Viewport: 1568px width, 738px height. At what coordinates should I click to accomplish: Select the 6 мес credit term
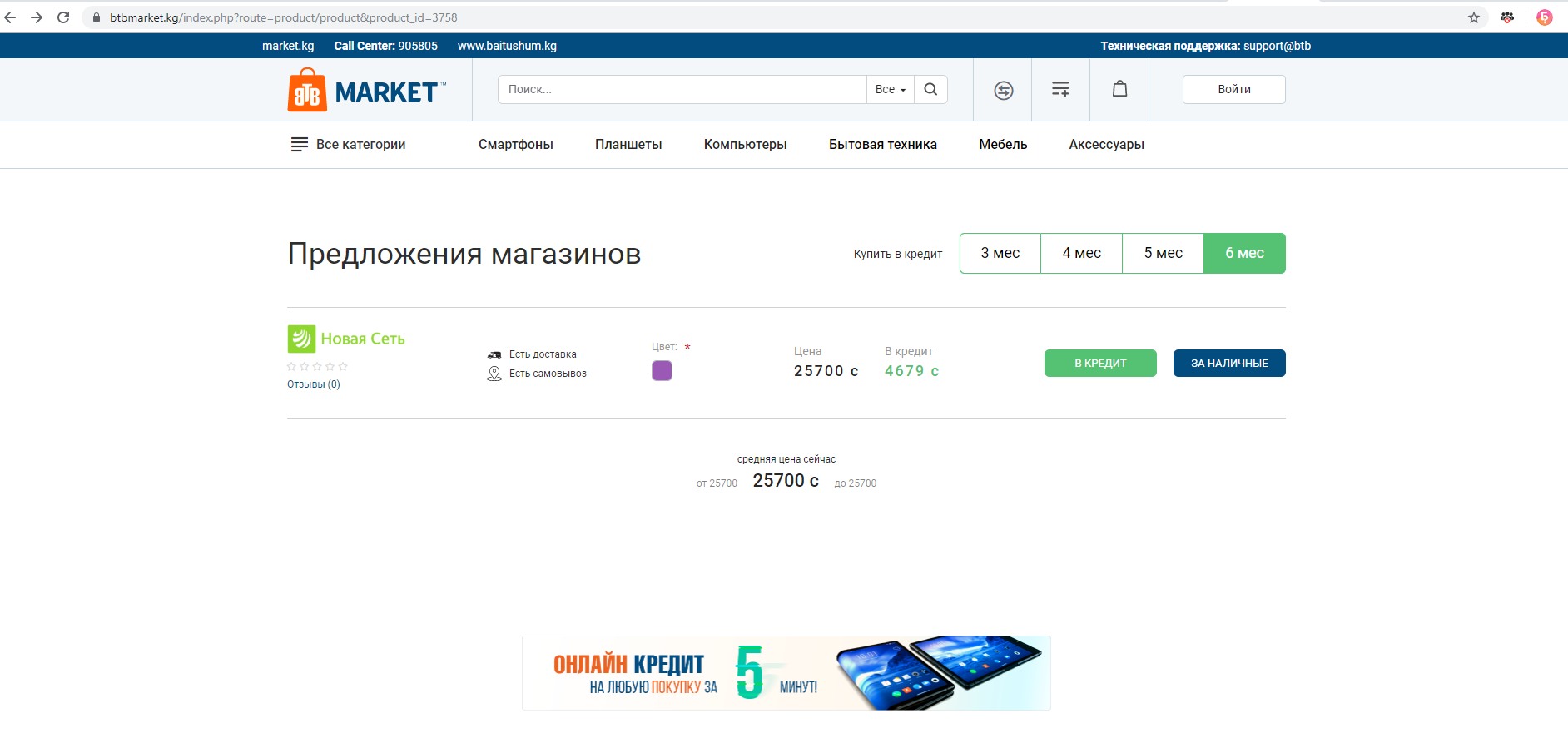pyautogui.click(x=1244, y=253)
